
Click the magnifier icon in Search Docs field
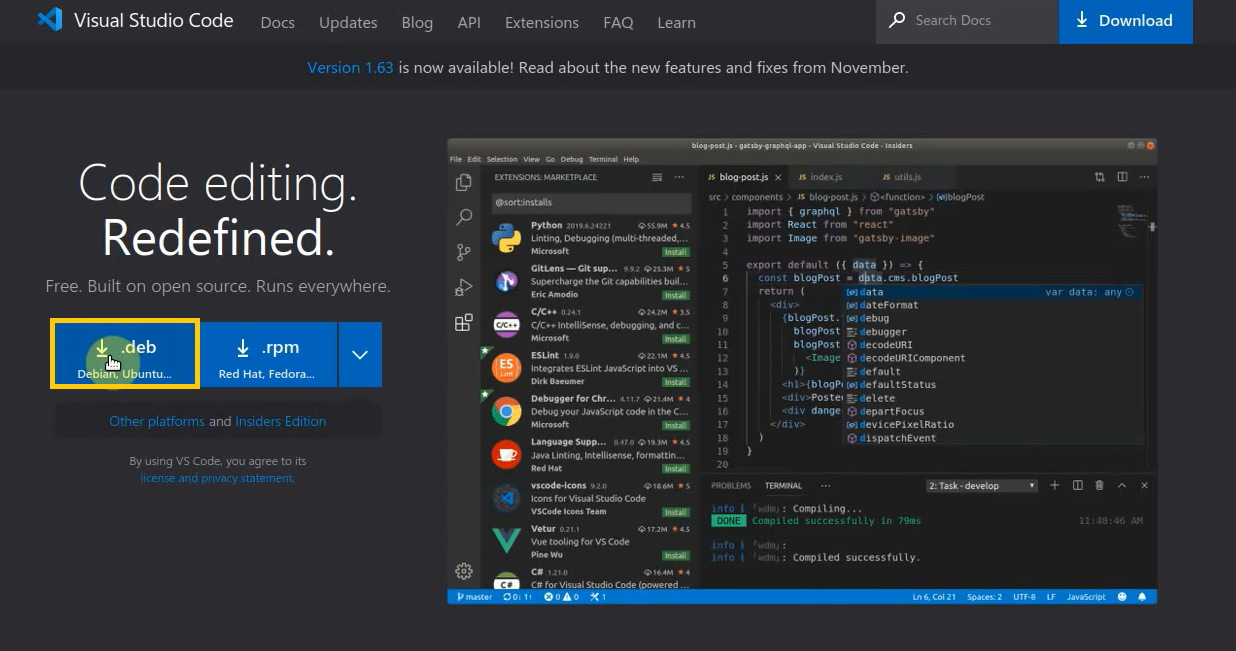pos(896,21)
